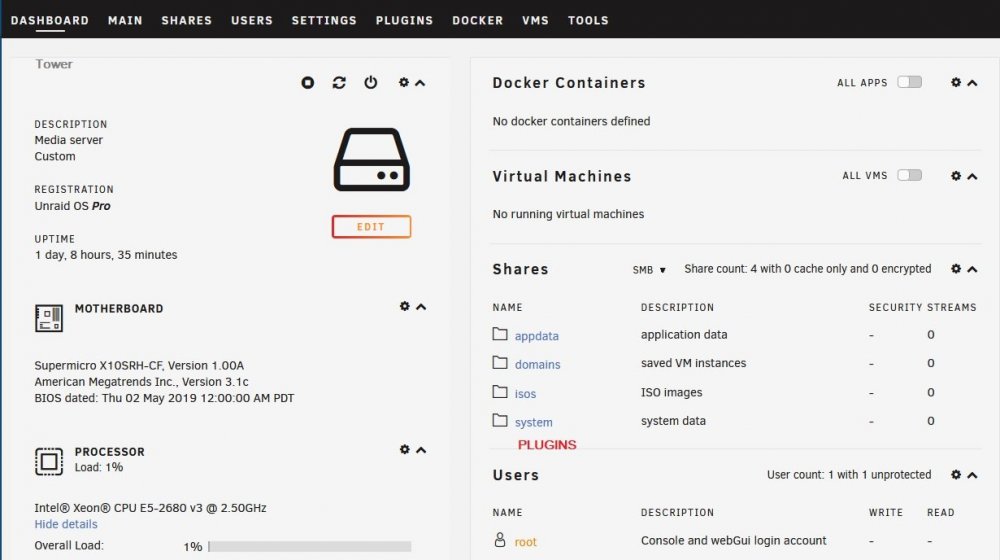The image size is (1000, 560).
Task: Click the uptime '1 day, 8 hours' text
Action: [x=106, y=254]
